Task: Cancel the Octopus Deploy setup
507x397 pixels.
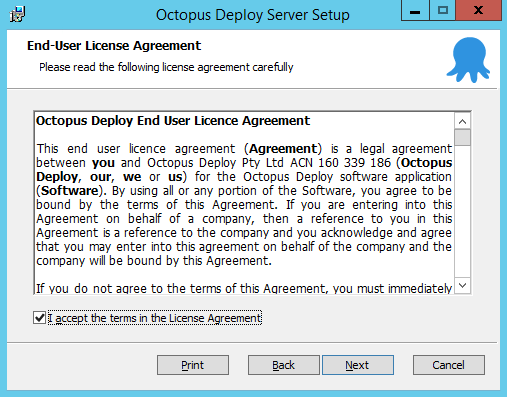Action: tap(449, 365)
